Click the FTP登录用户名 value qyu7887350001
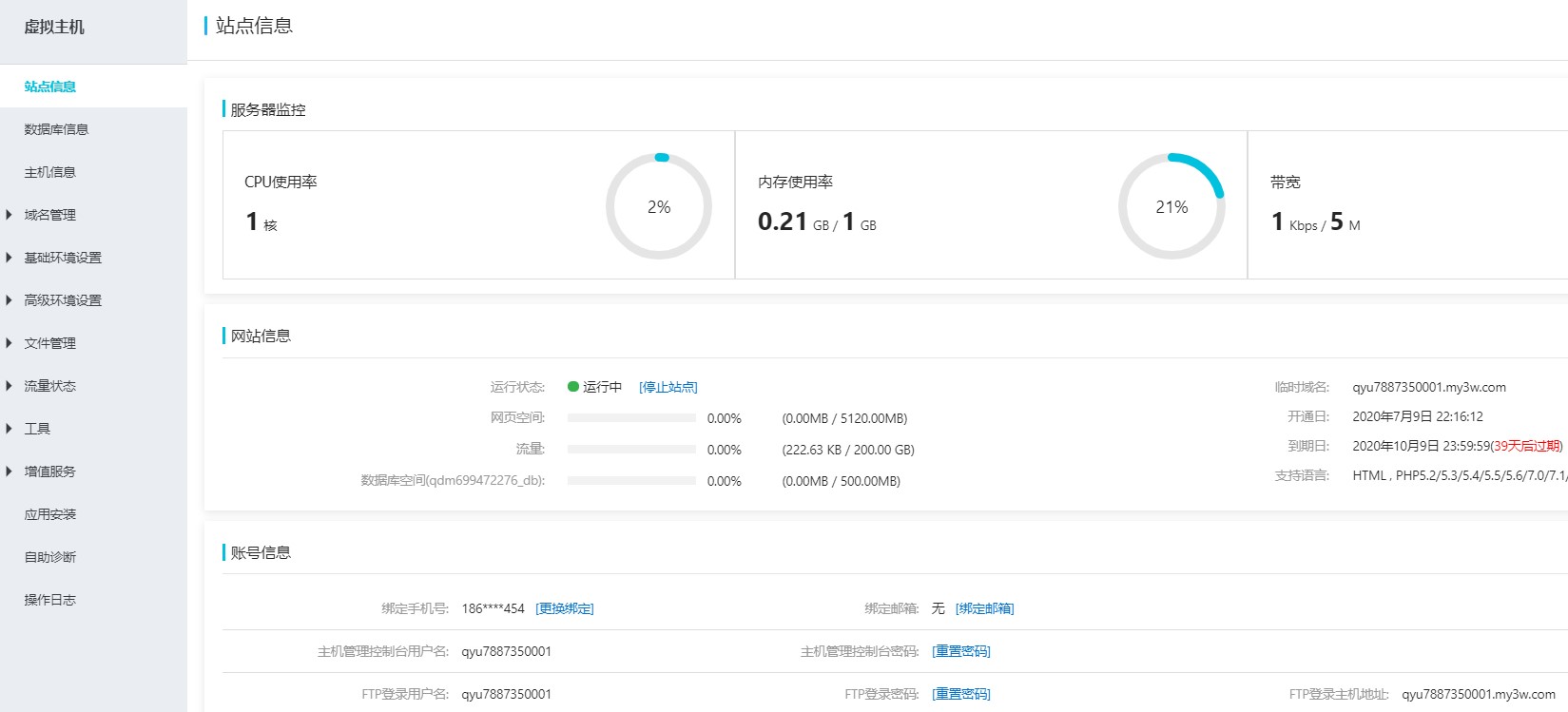This screenshot has width=1568, height=712. click(x=507, y=694)
